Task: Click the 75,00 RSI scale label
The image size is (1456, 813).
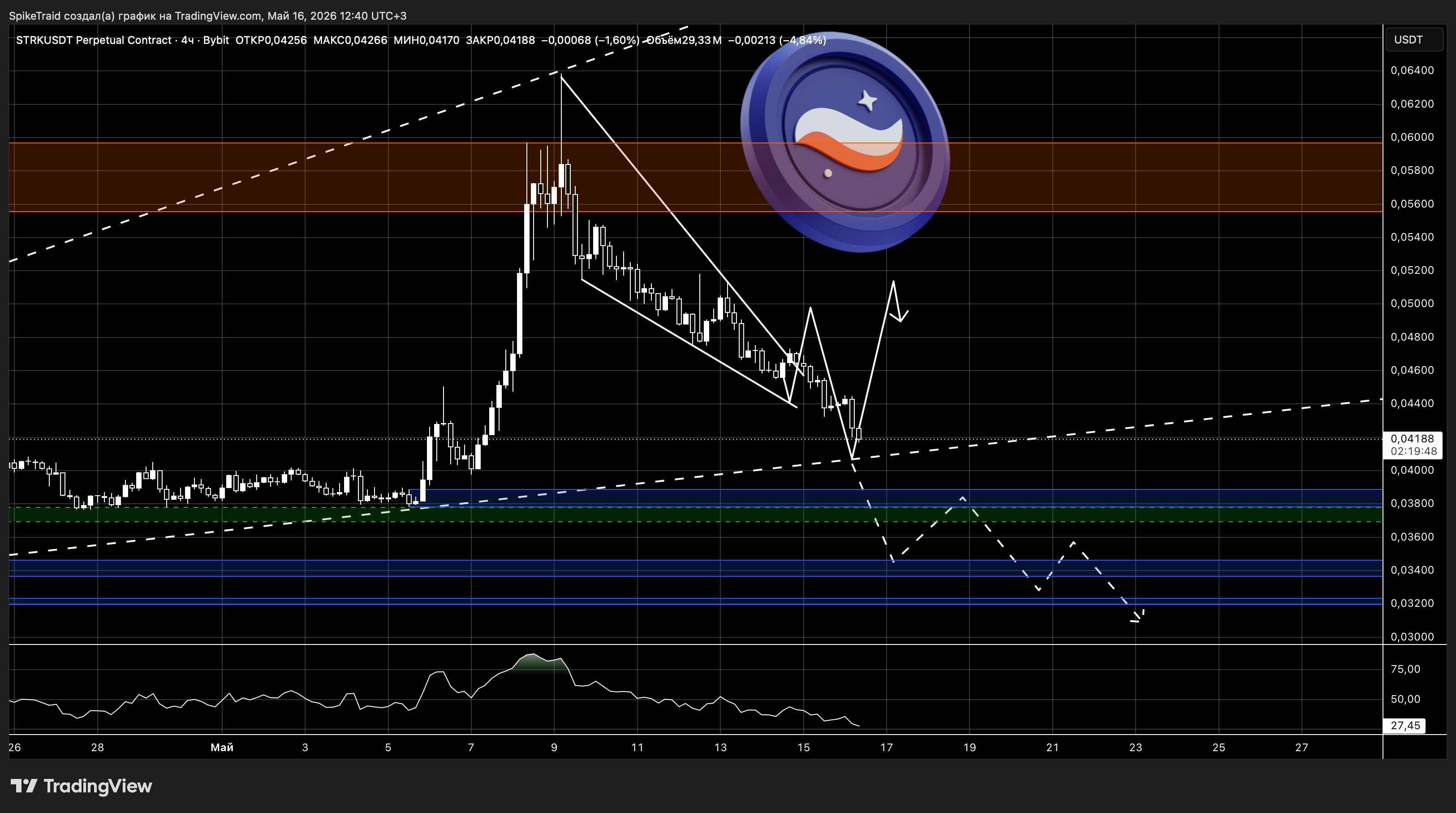Action: [1405, 669]
